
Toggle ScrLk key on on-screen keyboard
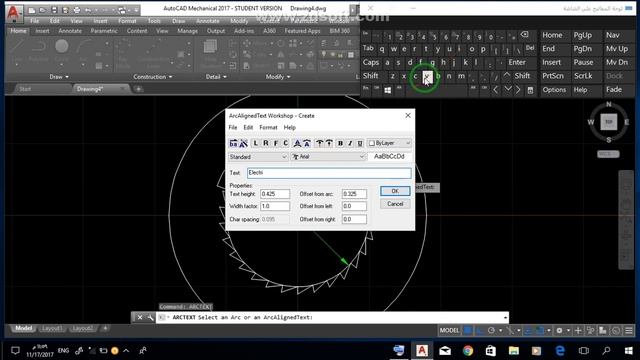click(x=583, y=76)
